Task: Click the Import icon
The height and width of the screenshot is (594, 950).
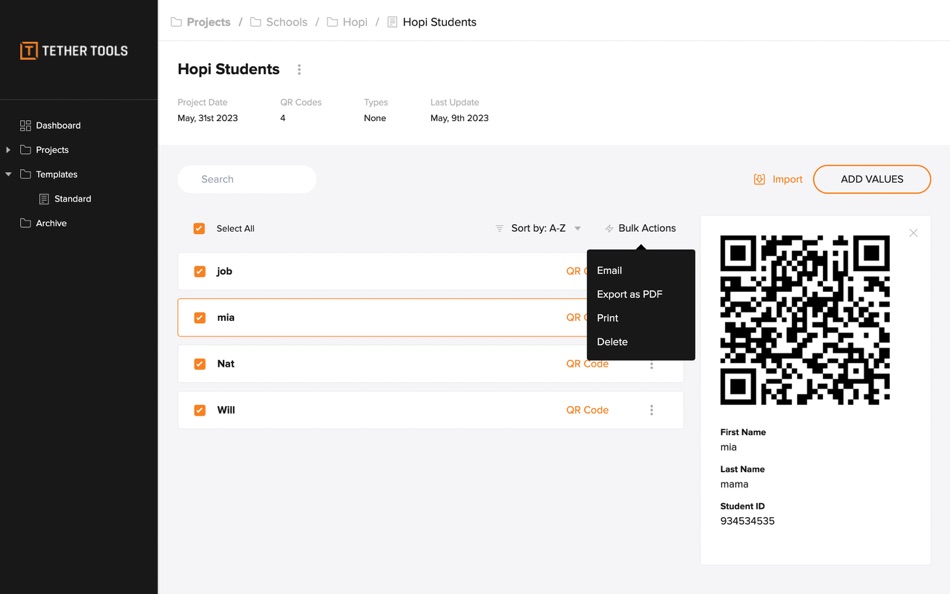Action: (x=759, y=179)
